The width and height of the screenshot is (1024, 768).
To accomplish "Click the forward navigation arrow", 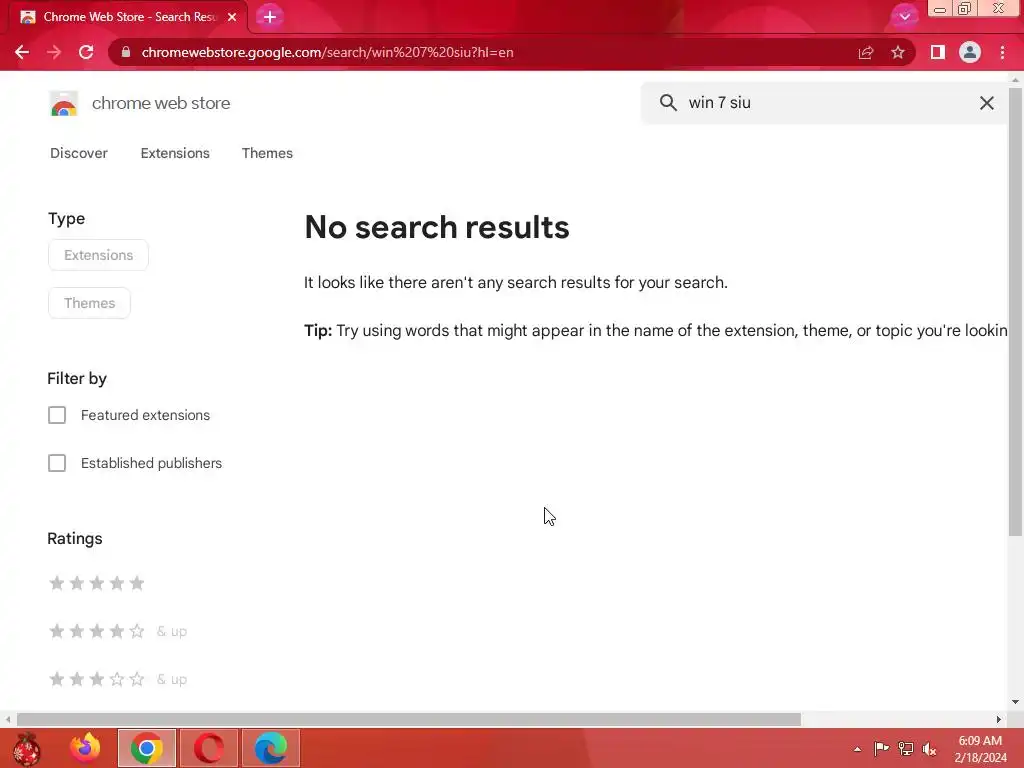I will (x=54, y=52).
